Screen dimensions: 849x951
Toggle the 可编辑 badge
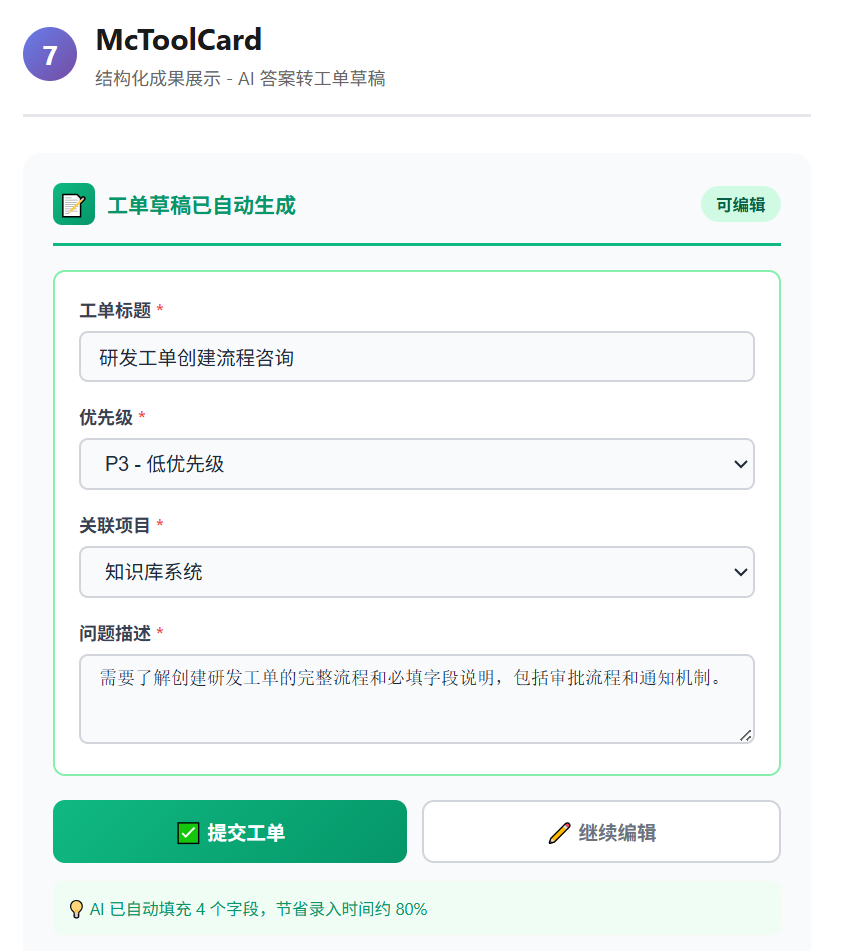coord(740,203)
